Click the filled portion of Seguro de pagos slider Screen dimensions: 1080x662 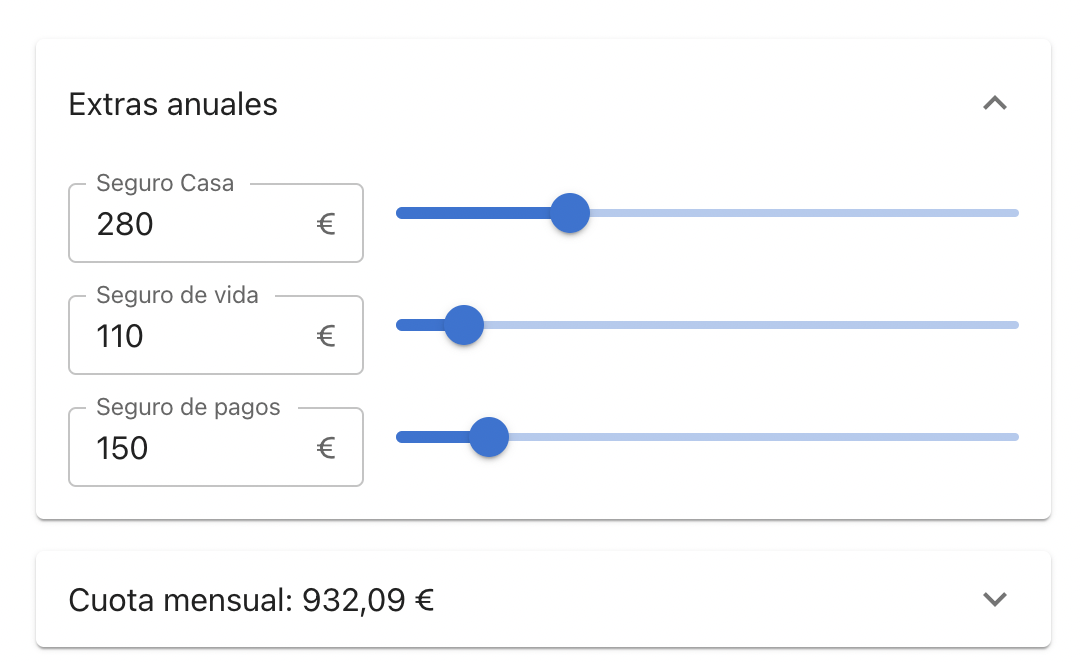point(430,437)
